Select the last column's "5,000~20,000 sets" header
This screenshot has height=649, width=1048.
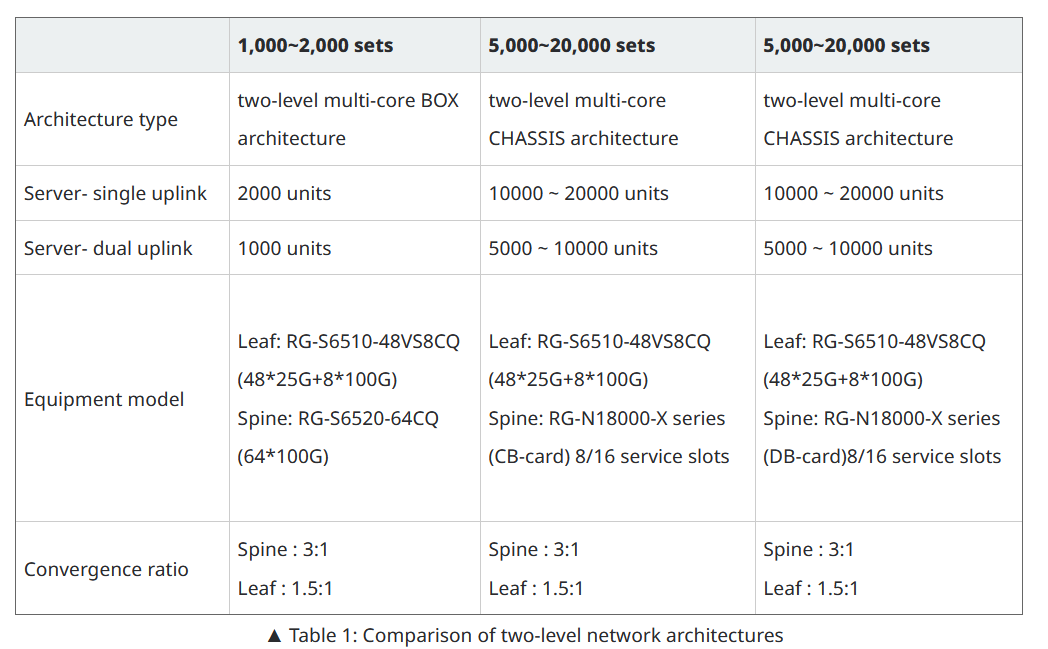(846, 45)
